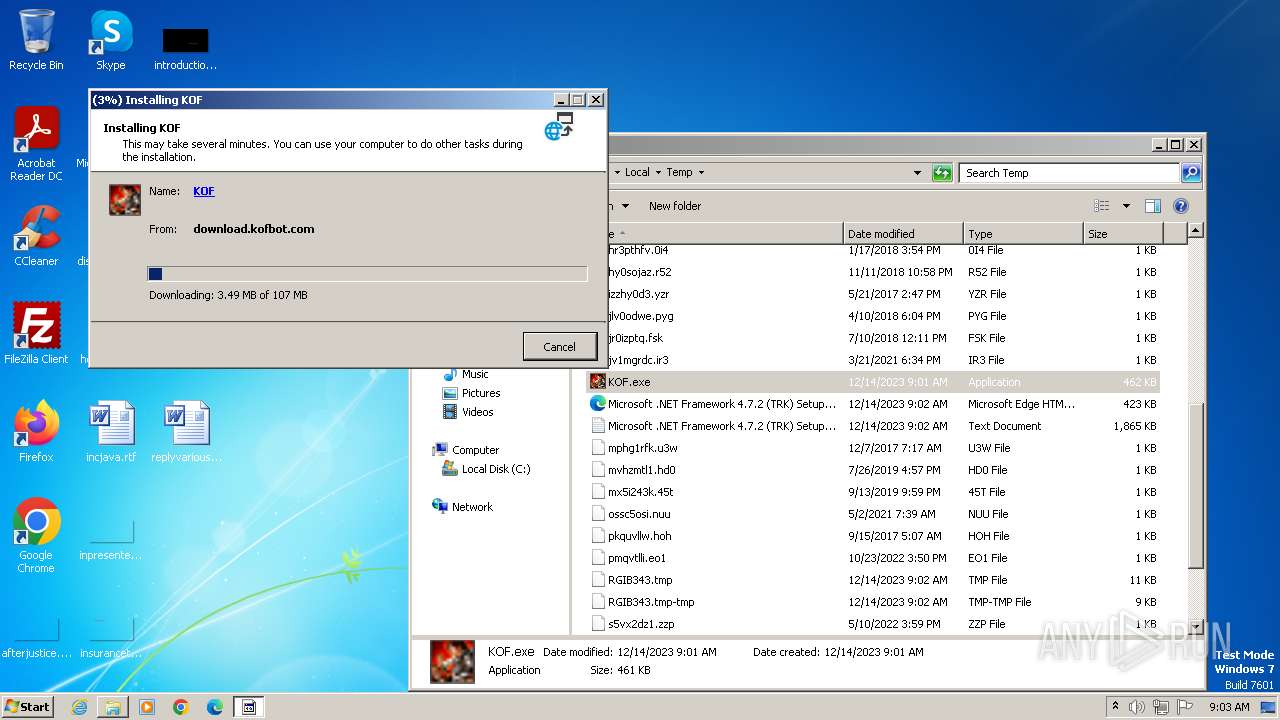The height and width of the screenshot is (720, 1280).
Task: Click the search magnifier icon in Explorer
Action: [x=1190, y=173]
